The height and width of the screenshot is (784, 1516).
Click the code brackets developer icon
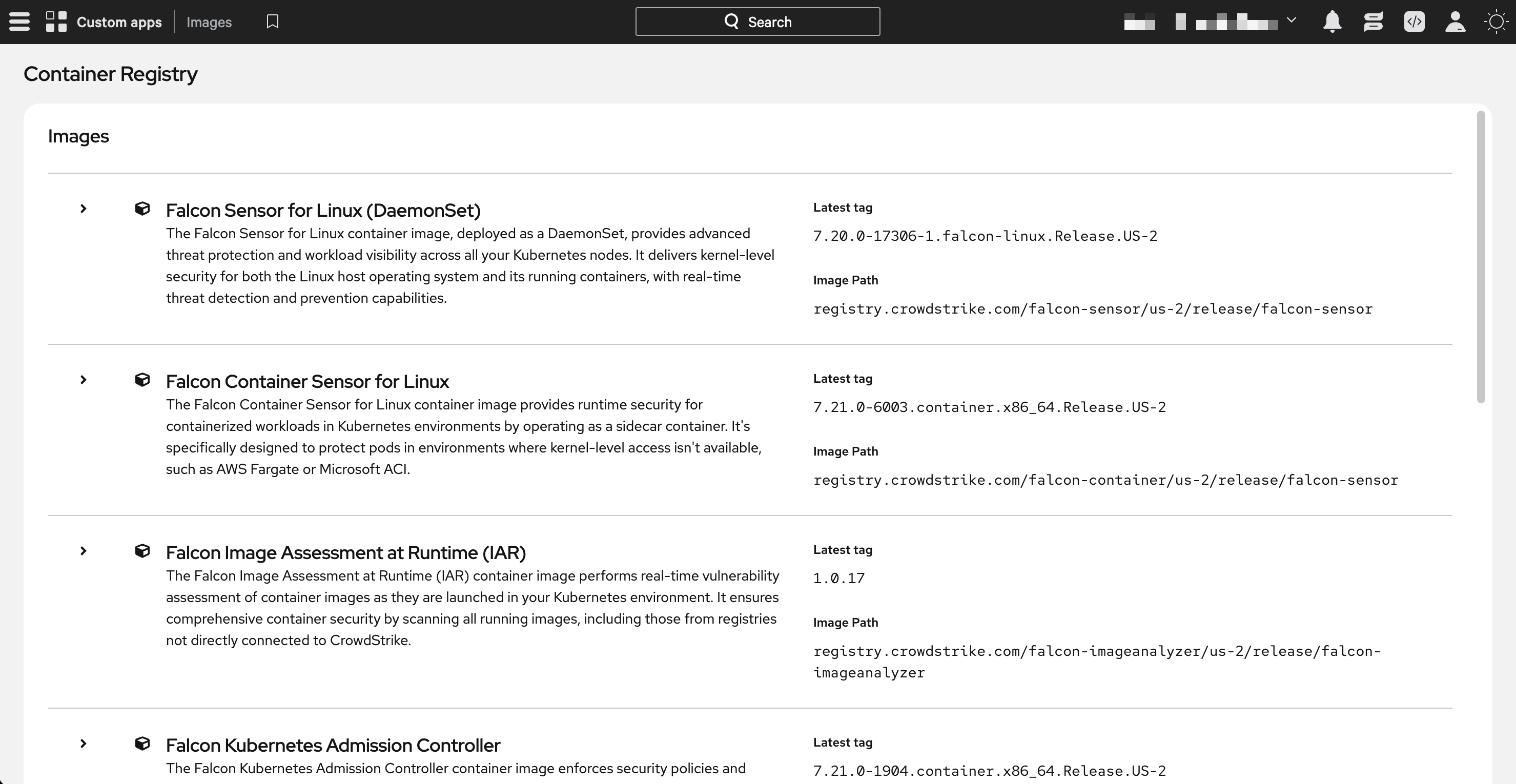pyautogui.click(x=1414, y=22)
